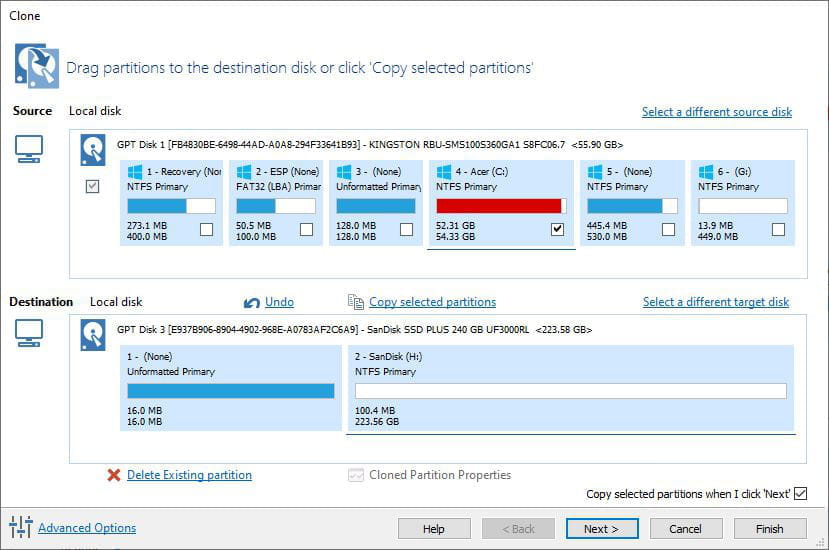Select destination partition 2 - SanDisk (H:)
The image size is (829, 550).
coord(570,388)
